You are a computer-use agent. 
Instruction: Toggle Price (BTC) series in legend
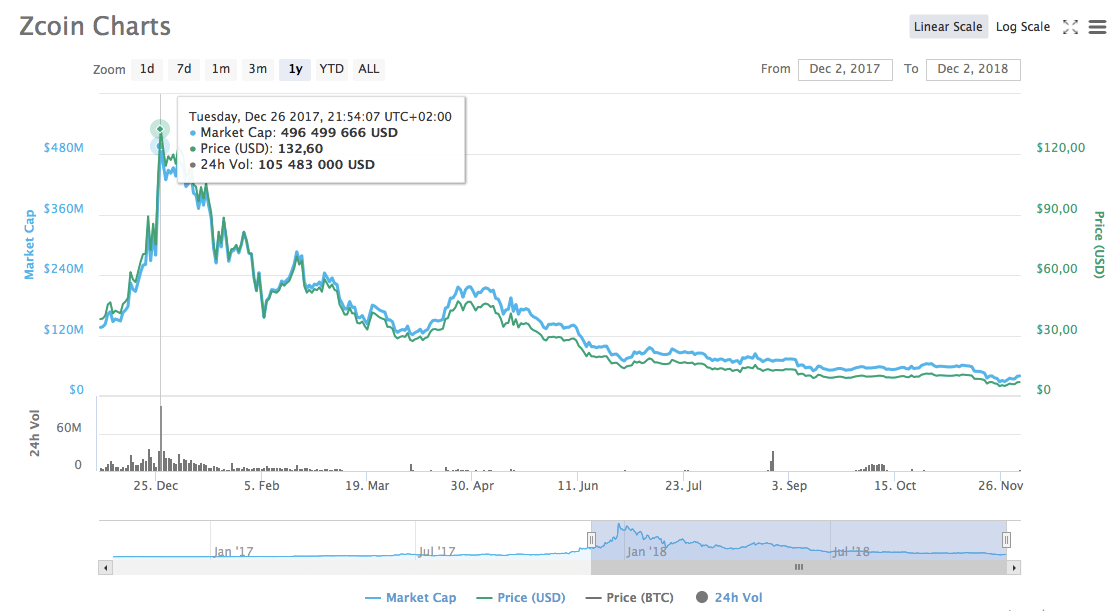click(x=629, y=597)
